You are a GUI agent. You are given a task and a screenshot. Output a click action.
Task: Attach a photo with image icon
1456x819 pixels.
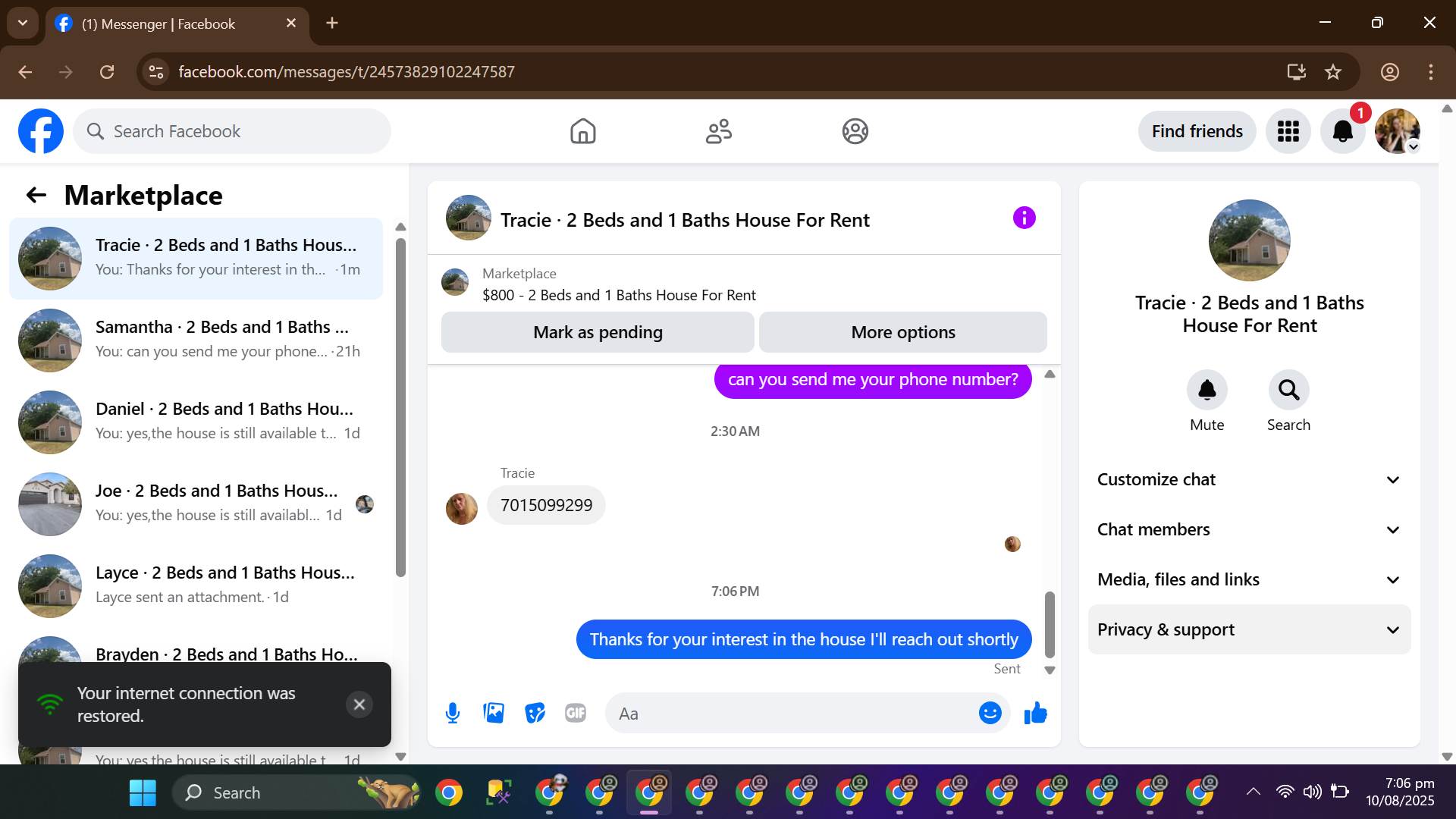click(x=494, y=714)
